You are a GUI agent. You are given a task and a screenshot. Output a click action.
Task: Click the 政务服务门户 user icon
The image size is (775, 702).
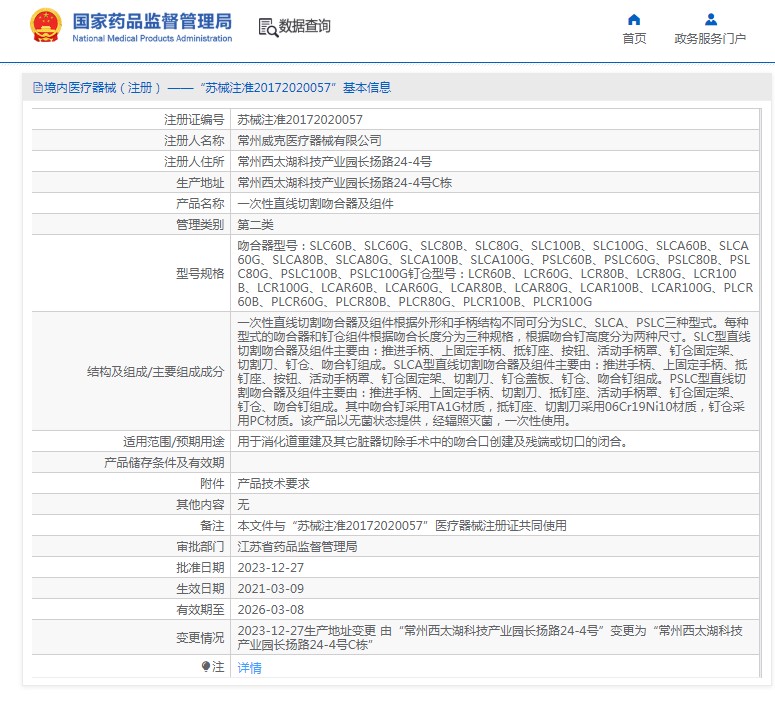pyautogui.click(x=711, y=20)
